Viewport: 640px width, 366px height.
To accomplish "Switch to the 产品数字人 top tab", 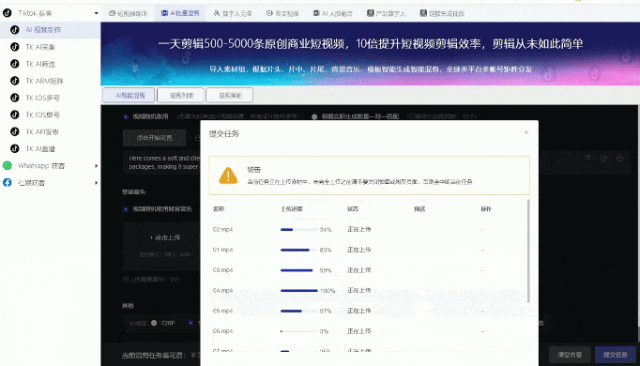I will tap(386, 13).
